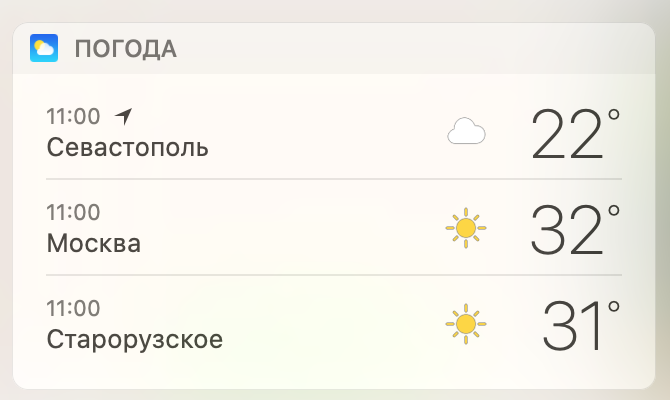Click the divider line below the Севастополь row

click(x=334, y=180)
